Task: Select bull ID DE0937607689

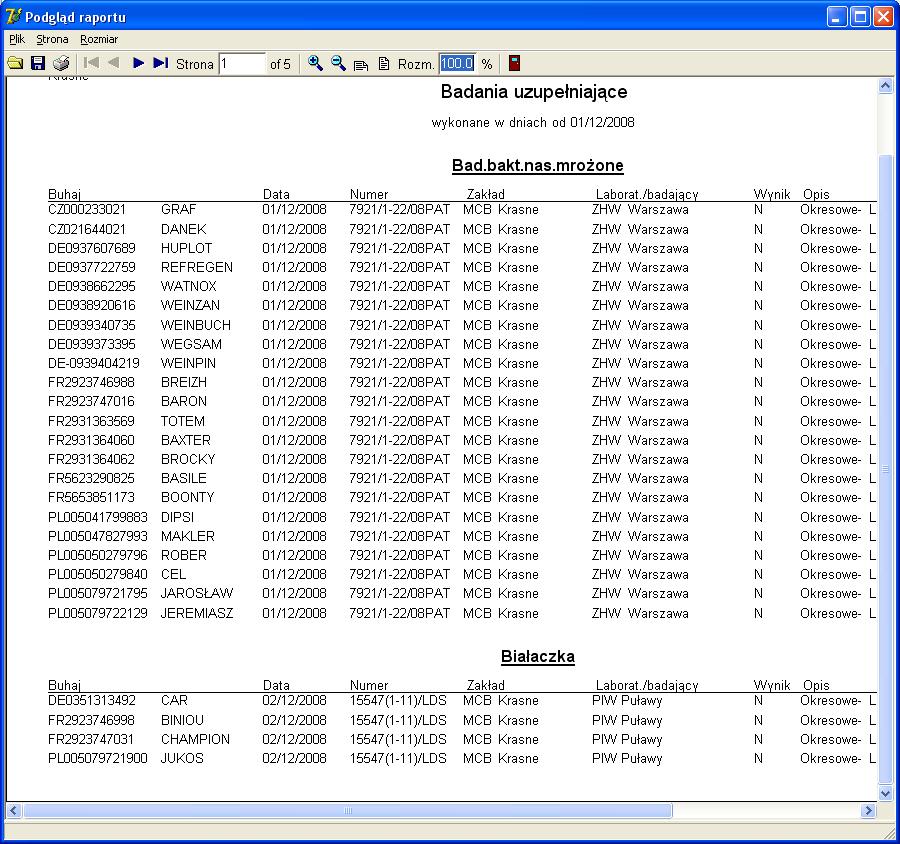Action: point(92,249)
